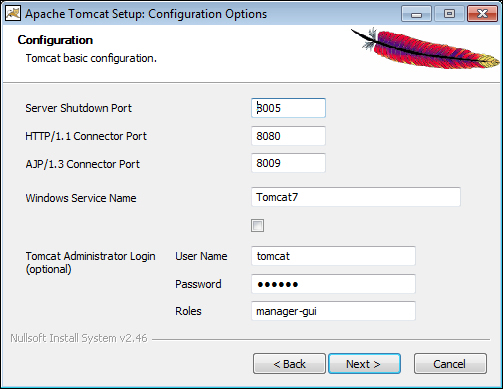Click the Password input box

coord(333,284)
